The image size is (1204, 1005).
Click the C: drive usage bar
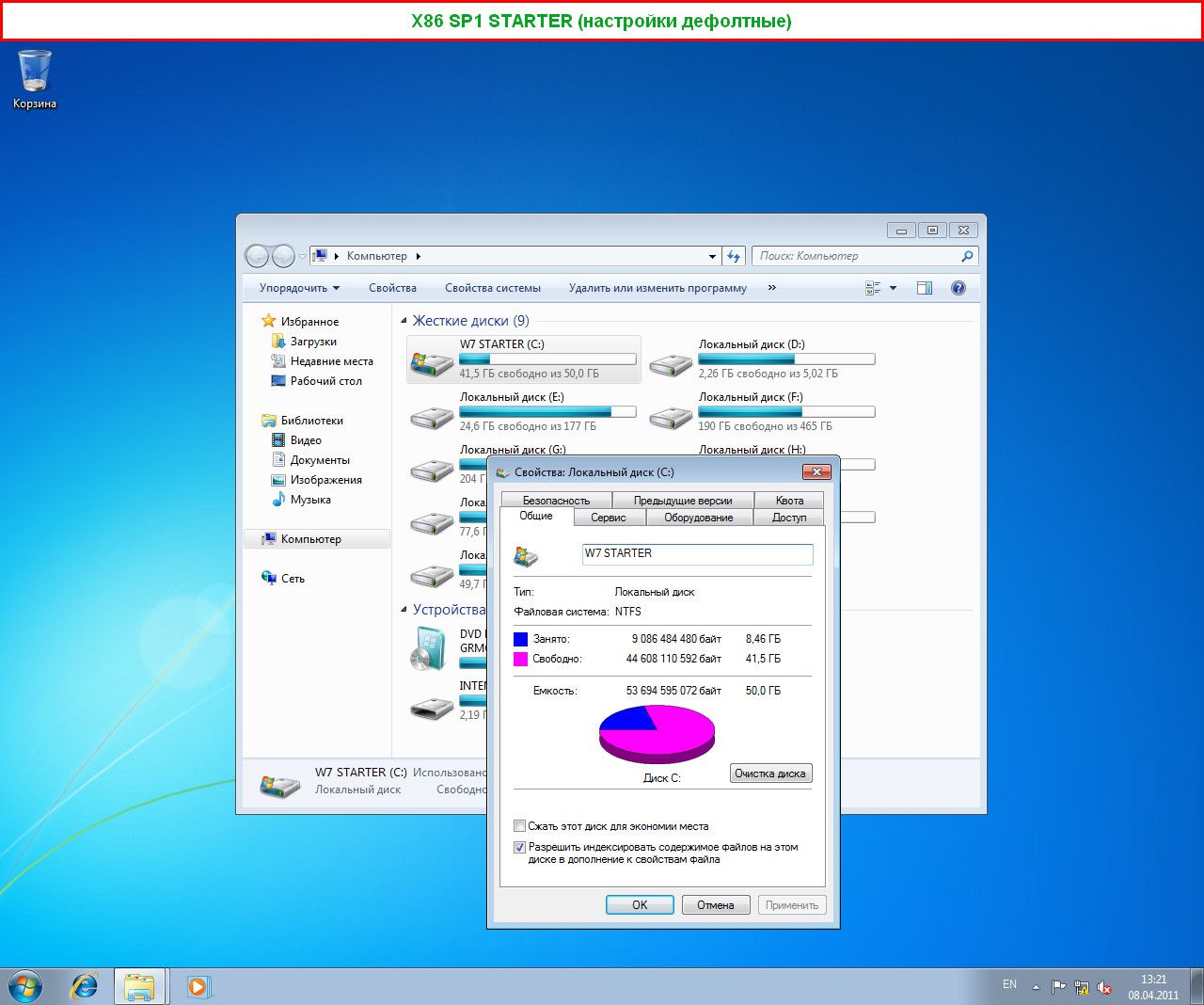pos(547,359)
